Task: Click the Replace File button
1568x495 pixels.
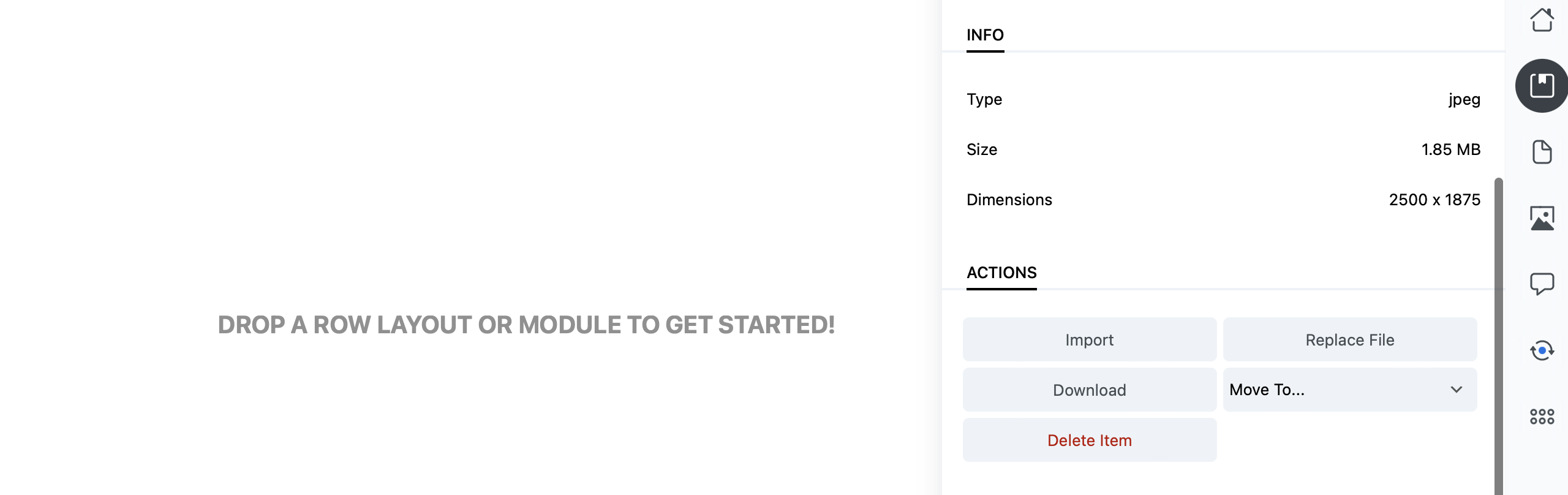Action: tap(1349, 339)
